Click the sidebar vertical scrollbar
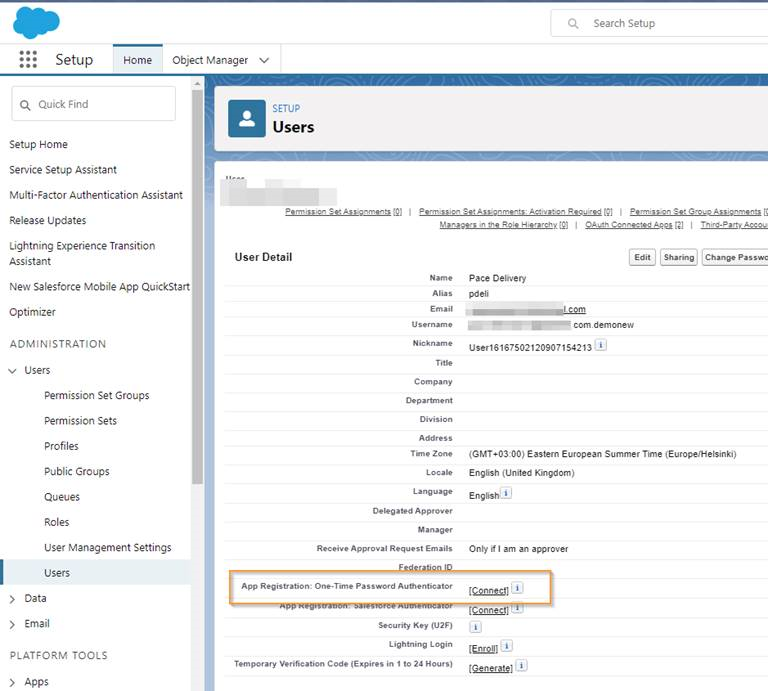This screenshot has width=768, height=691. point(197,286)
